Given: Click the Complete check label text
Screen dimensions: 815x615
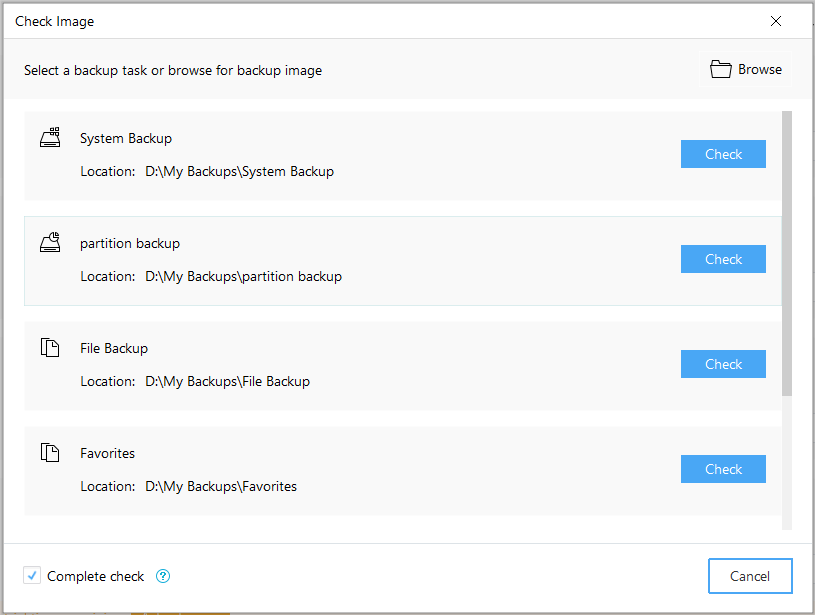Looking at the screenshot, I should coord(96,576).
